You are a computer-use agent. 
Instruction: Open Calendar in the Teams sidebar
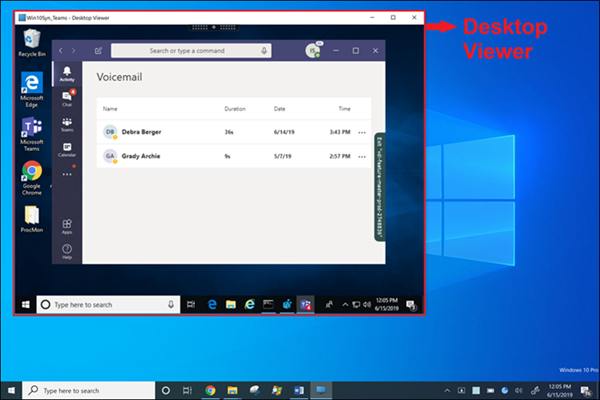[x=67, y=149]
